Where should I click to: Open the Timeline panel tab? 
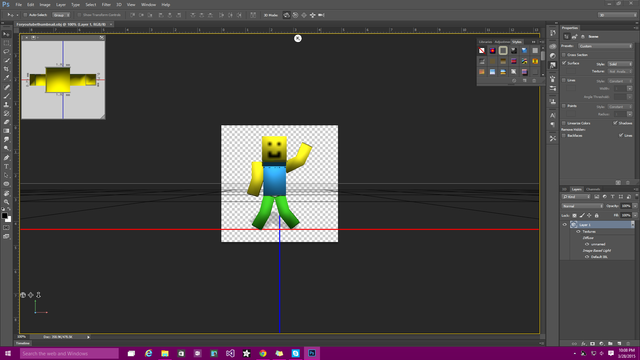tap(23, 343)
